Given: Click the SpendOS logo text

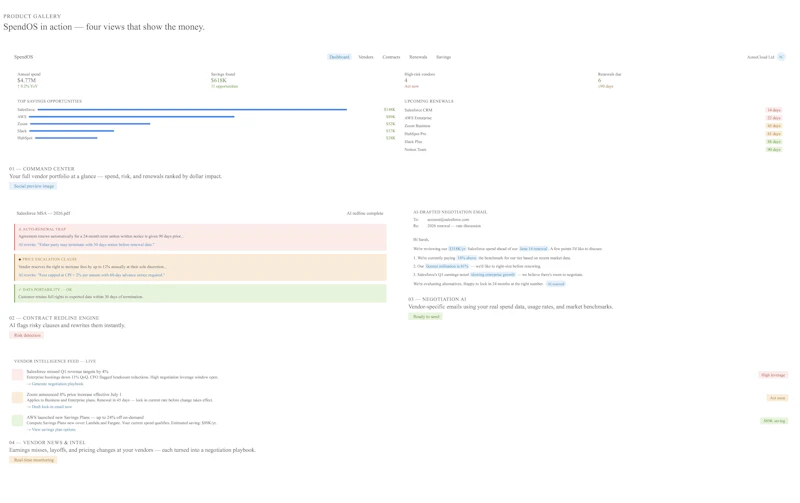Looking at the screenshot, I should (x=23, y=57).
